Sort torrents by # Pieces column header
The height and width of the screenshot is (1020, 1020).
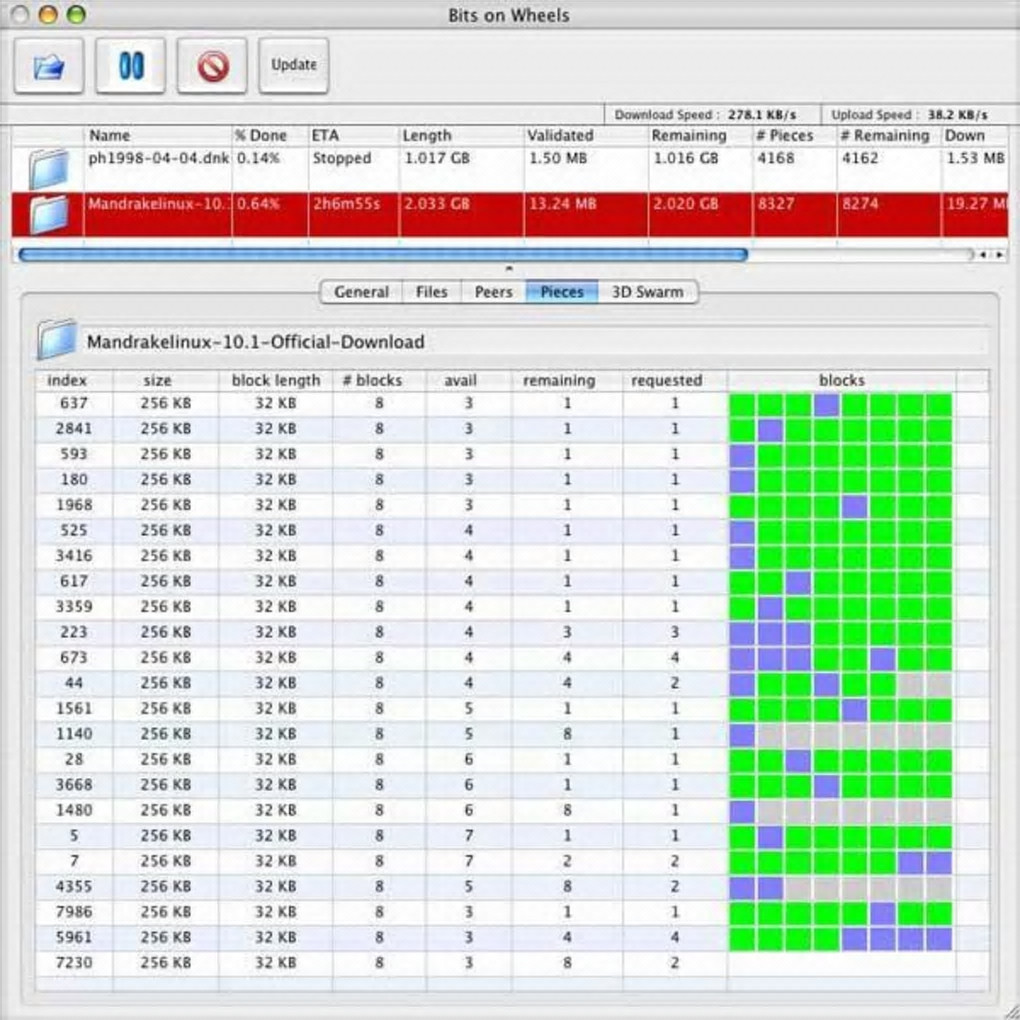(794, 135)
